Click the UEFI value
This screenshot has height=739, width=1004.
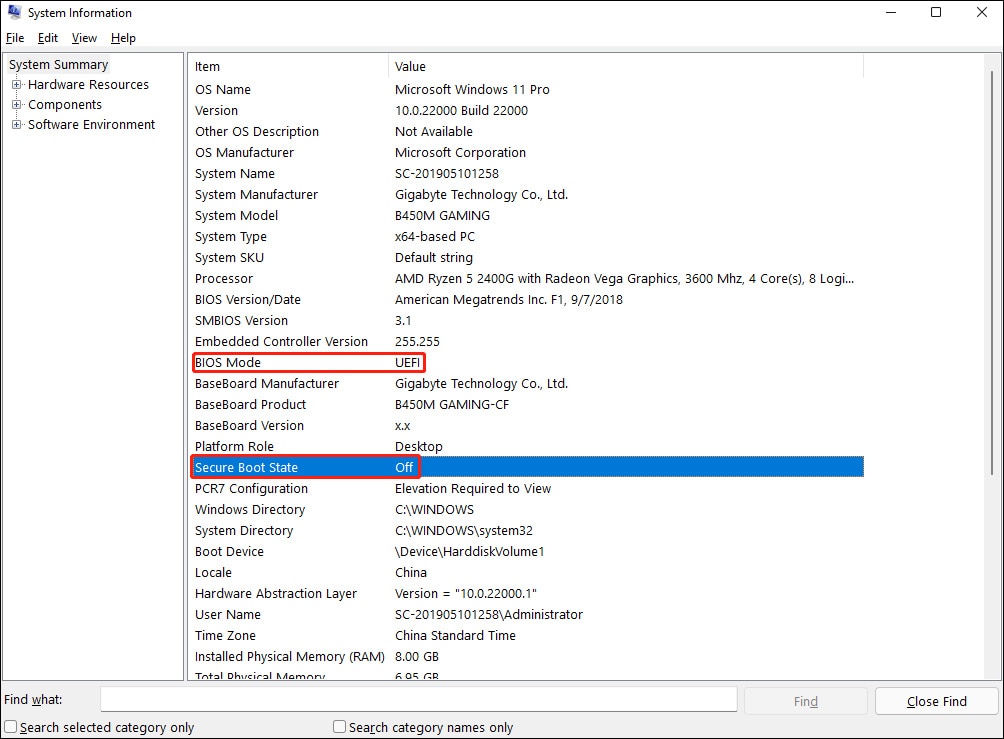click(407, 362)
